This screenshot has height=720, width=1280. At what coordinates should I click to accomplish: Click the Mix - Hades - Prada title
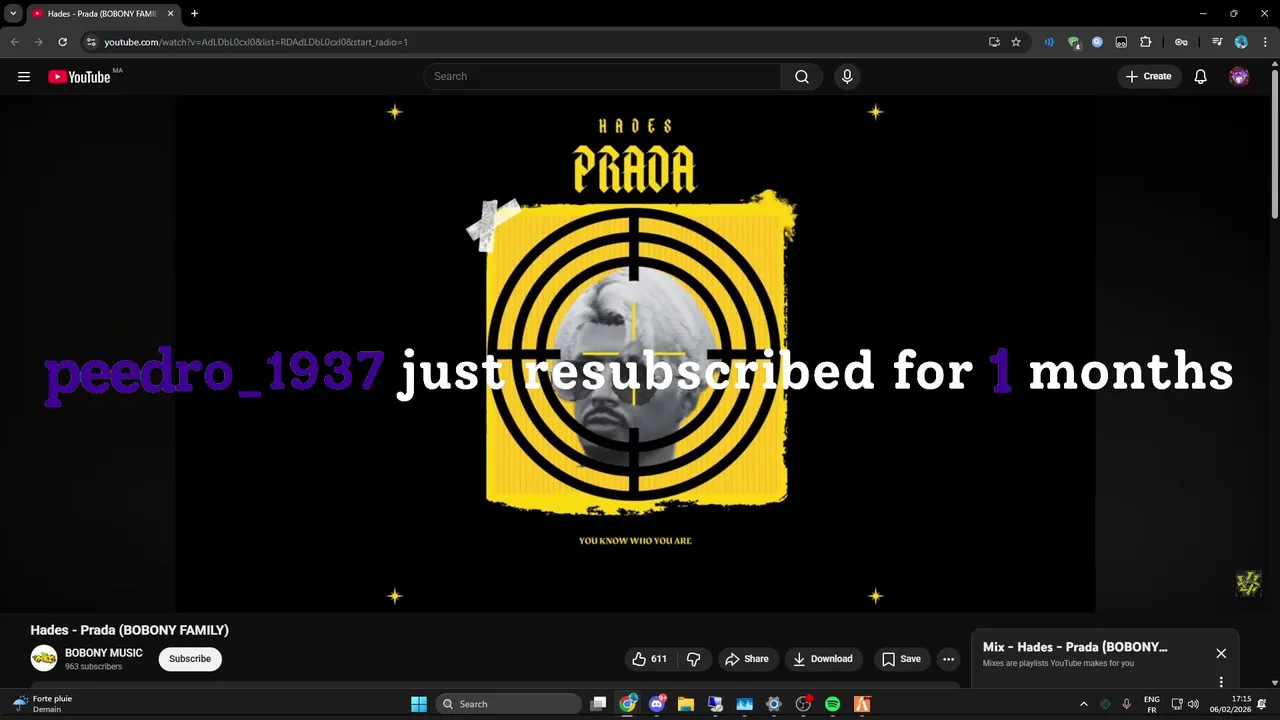point(1075,647)
